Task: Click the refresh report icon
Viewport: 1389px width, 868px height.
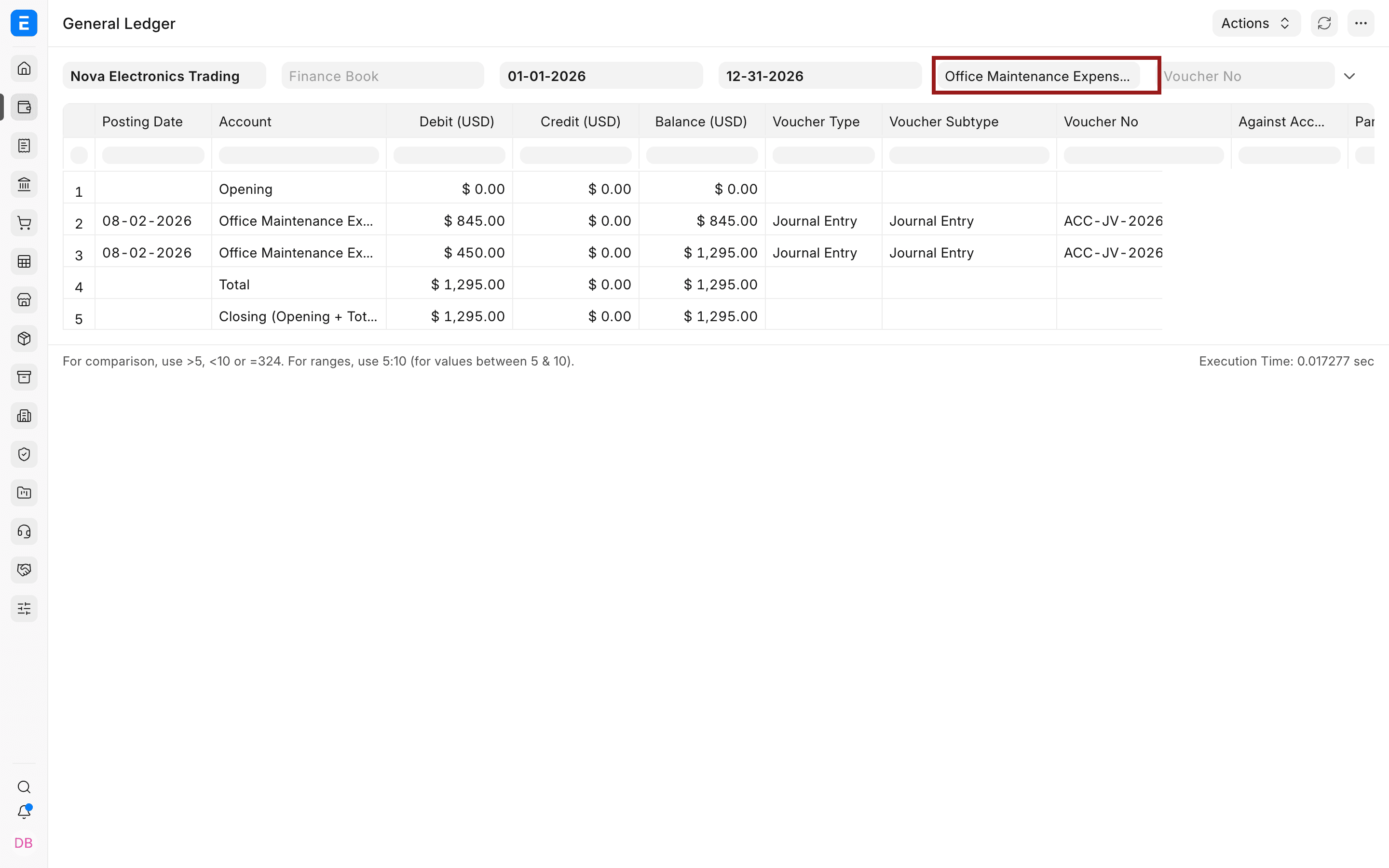Action: coord(1324,24)
